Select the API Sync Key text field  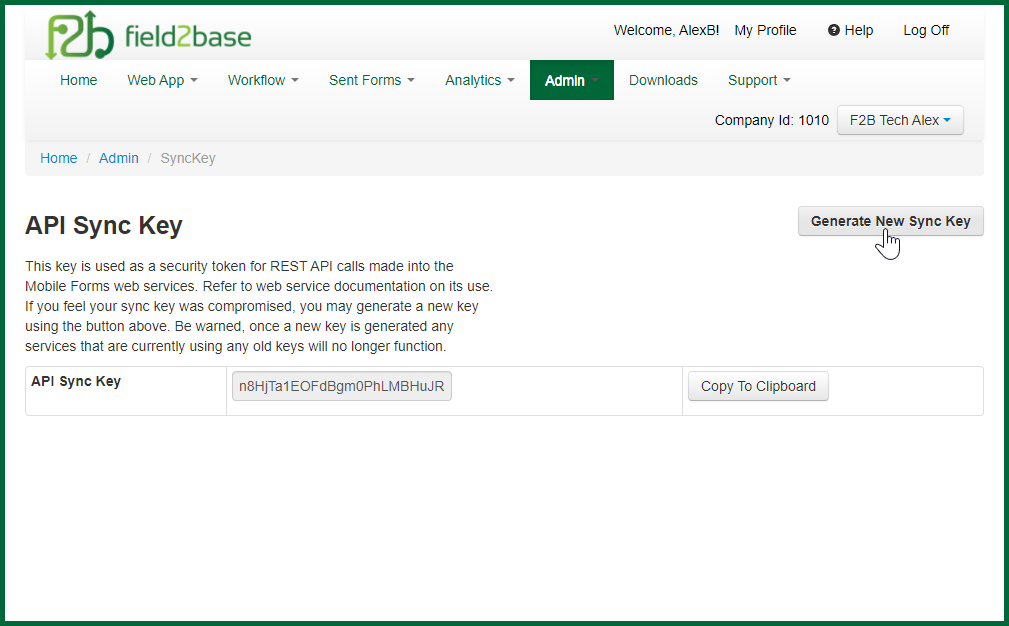click(x=341, y=385)
